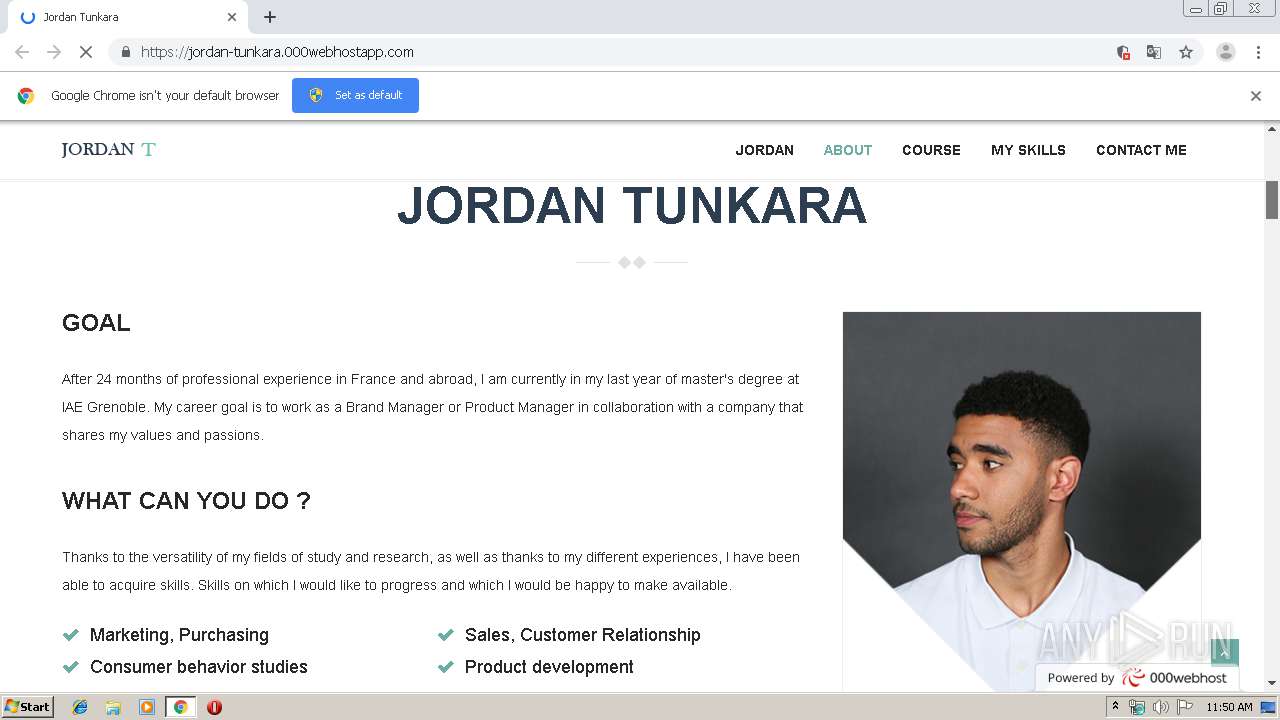Stop page loading with the X button

pyautogui.click(x=86, y=52)
